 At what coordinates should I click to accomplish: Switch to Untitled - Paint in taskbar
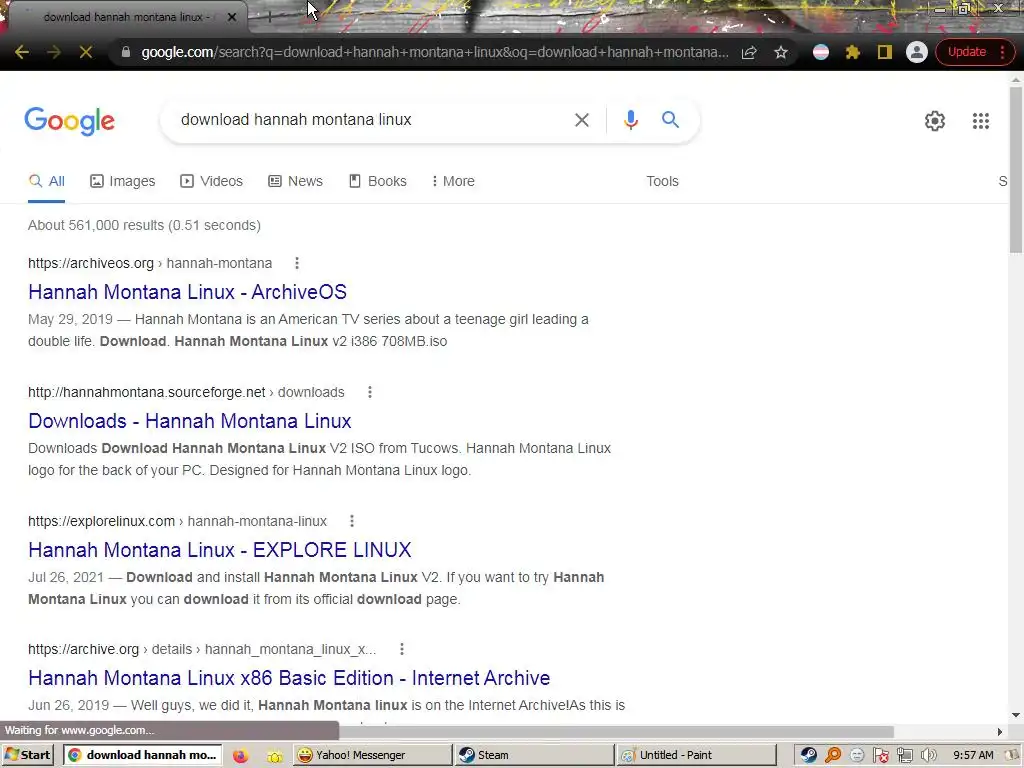(x=696, y=755)
